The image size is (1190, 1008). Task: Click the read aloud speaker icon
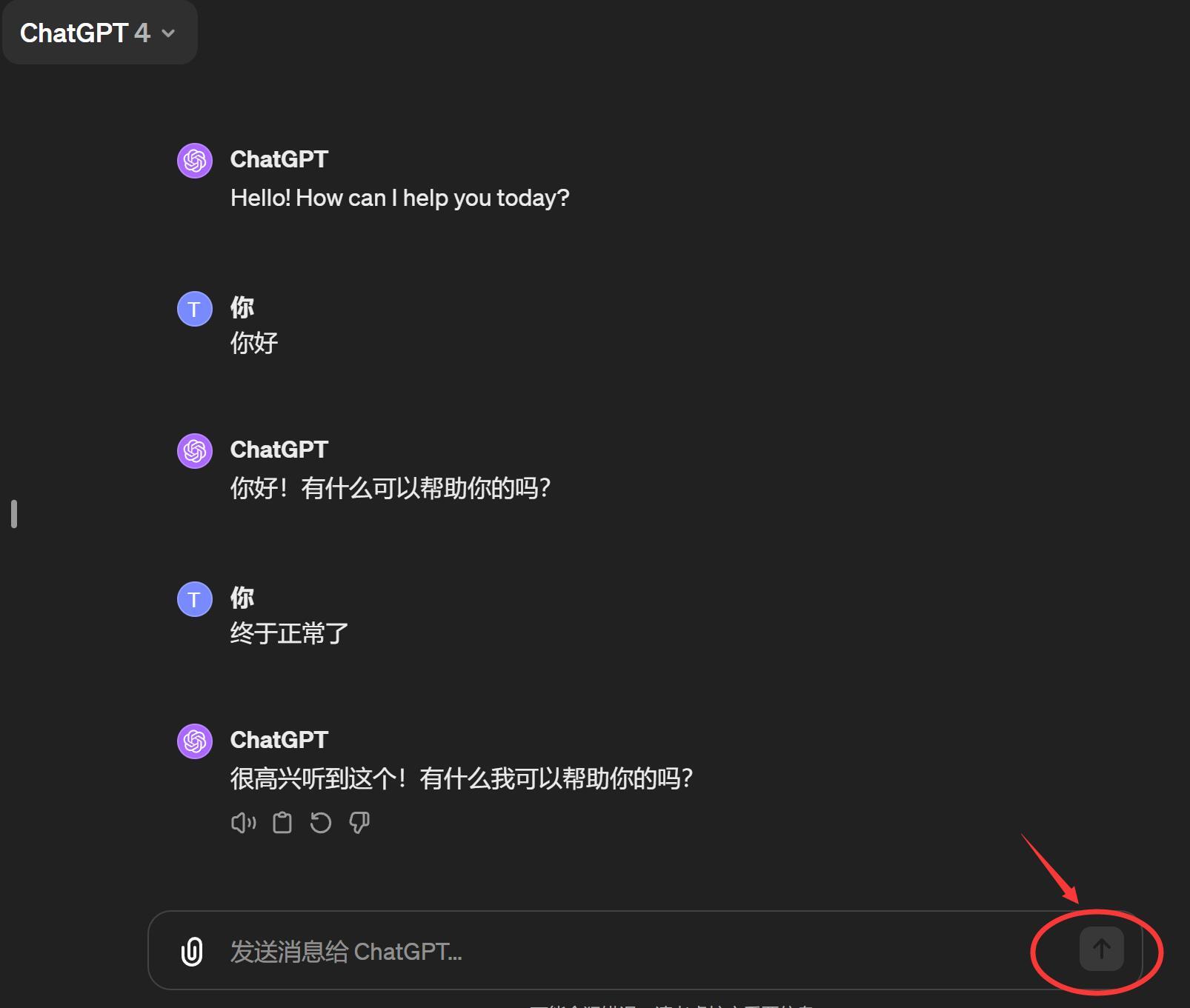pos(243,823)
